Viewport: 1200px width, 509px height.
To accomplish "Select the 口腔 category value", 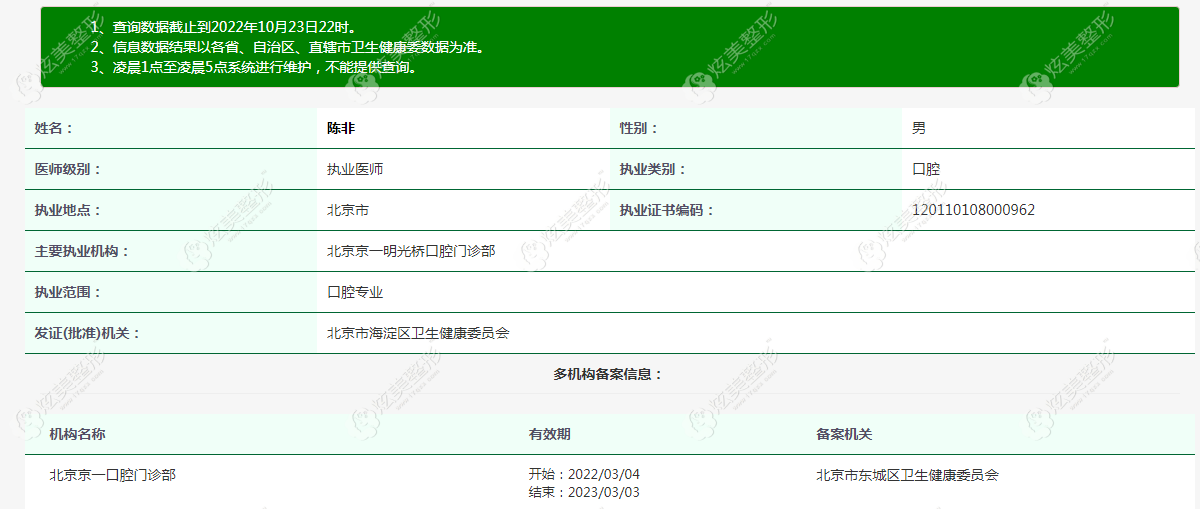I will 925,170.
